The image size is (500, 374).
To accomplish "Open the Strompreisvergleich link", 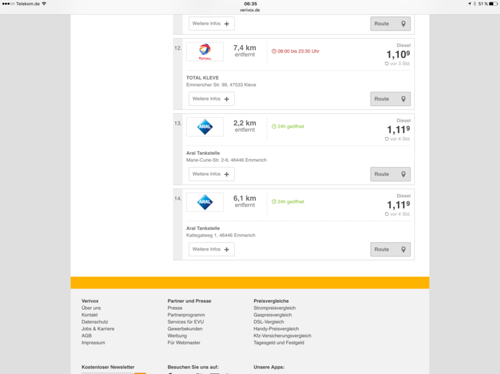I will click(275, 308).
